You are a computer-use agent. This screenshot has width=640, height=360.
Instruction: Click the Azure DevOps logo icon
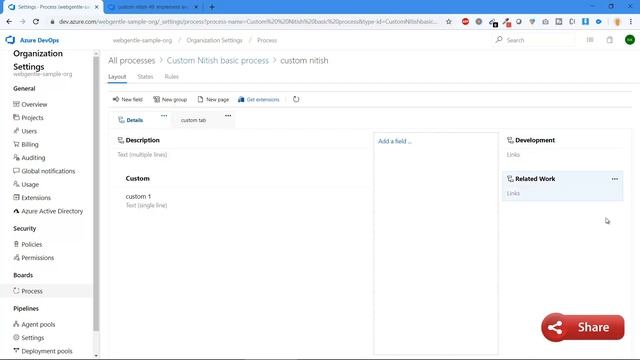pyautogui.click(x=10, y=40)
